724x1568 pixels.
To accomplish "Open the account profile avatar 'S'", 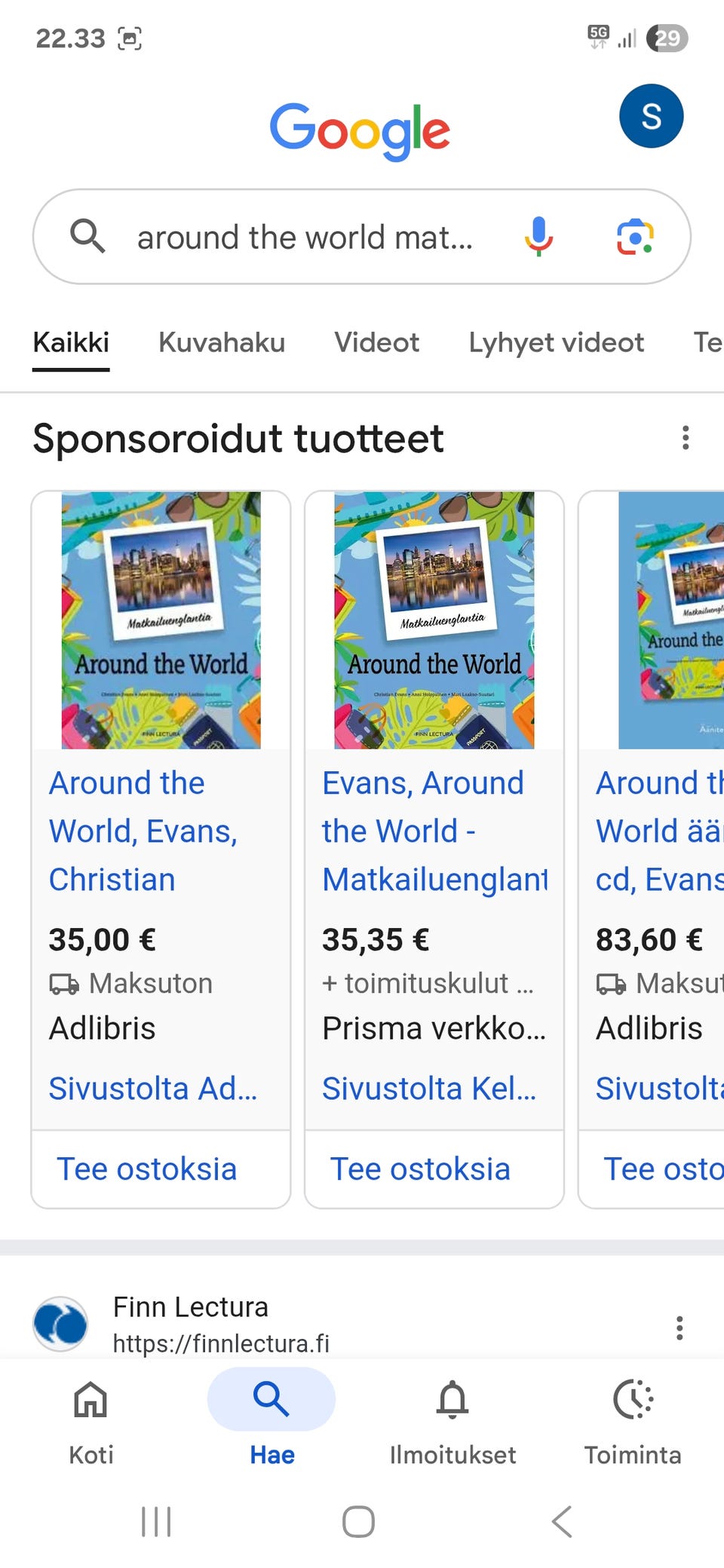I will (x=651, y=116).
